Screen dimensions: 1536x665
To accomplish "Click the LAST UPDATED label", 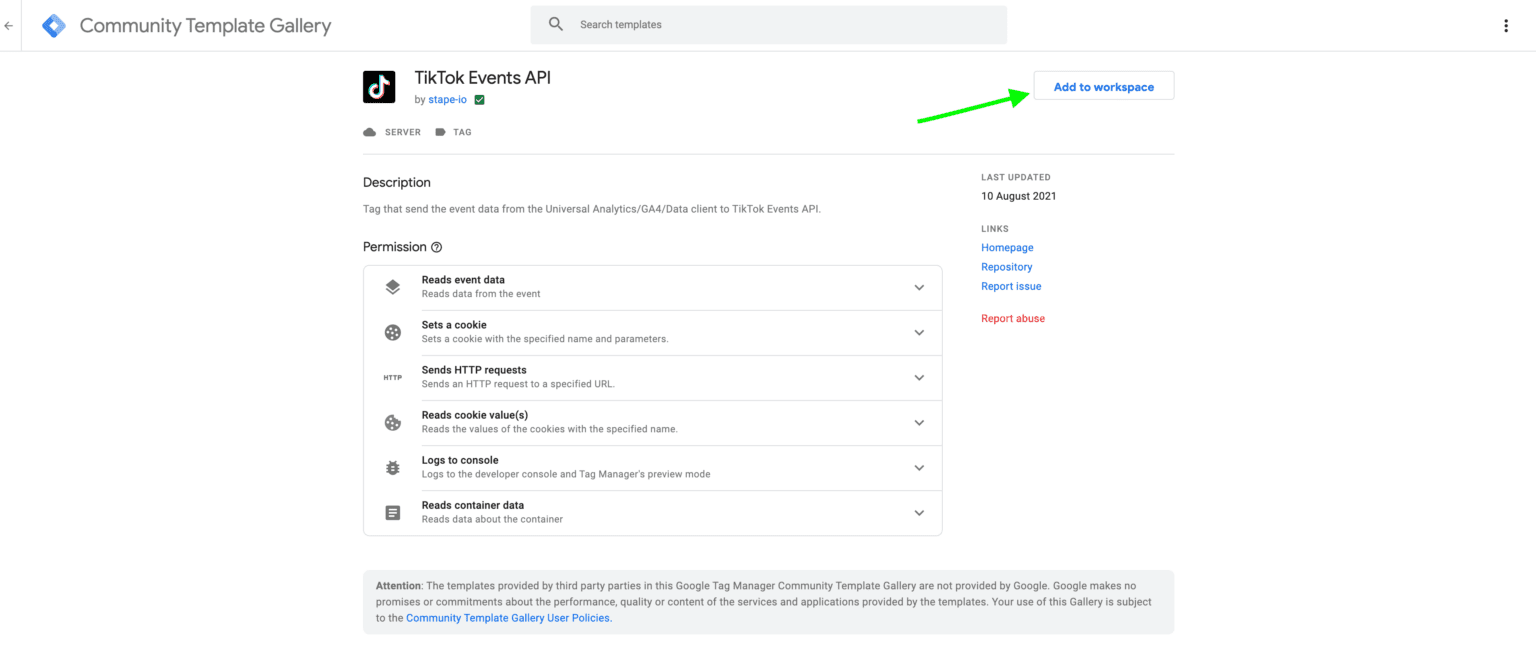I will (x=1016, y=177).
